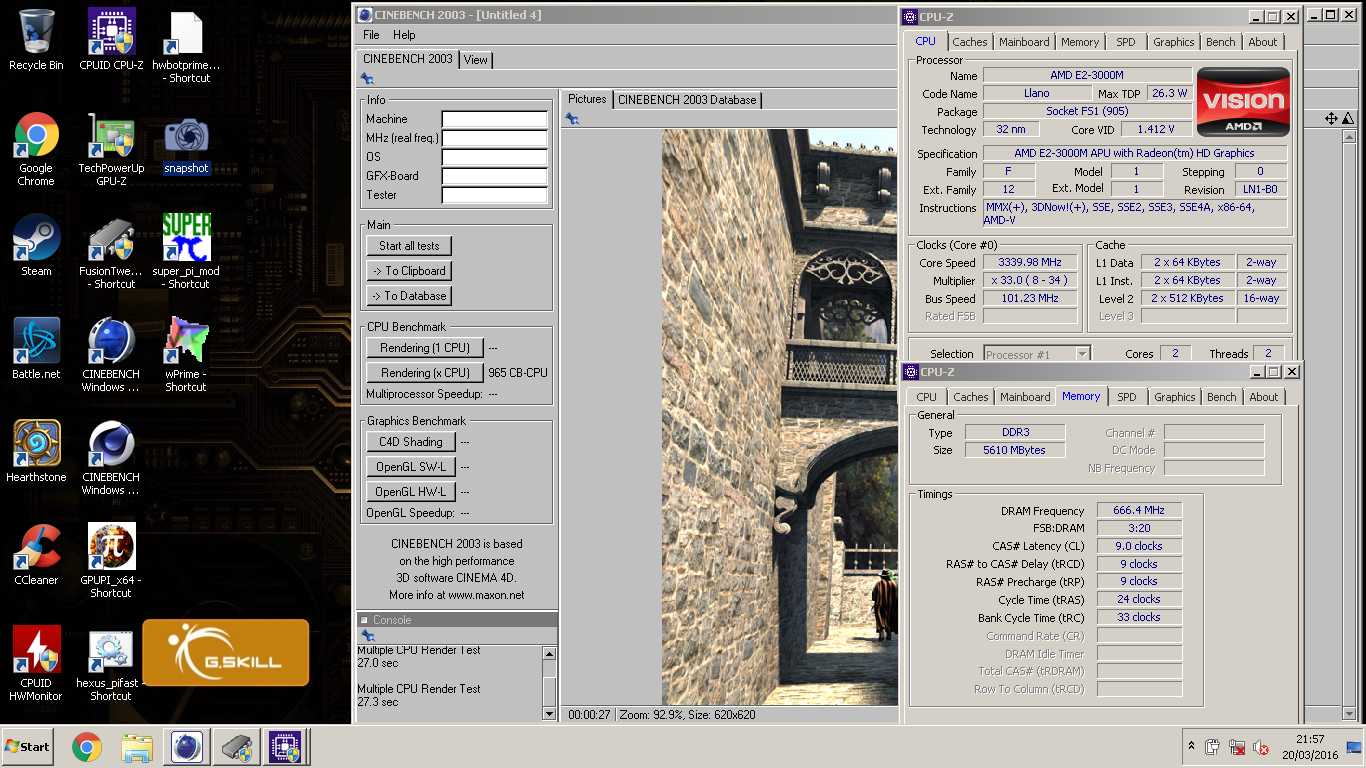Click the AMD VISION logo in CPU-Z
Image resolution: width=1366 pixels, height=768 pixels.
pyautogui.click(x=1243, y=101)
